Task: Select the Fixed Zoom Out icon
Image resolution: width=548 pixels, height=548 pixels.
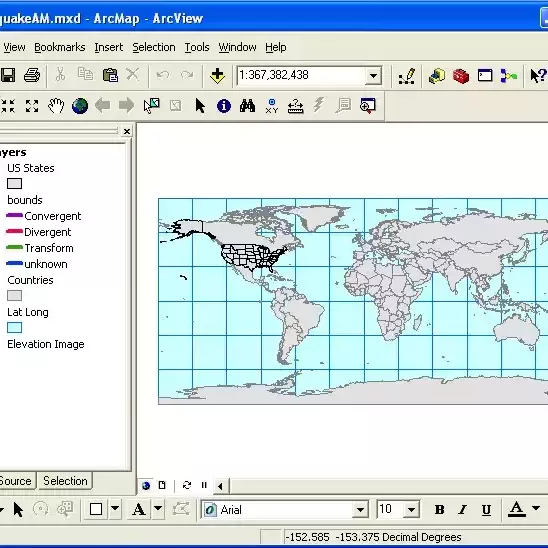Action: [x=32, y=106]
